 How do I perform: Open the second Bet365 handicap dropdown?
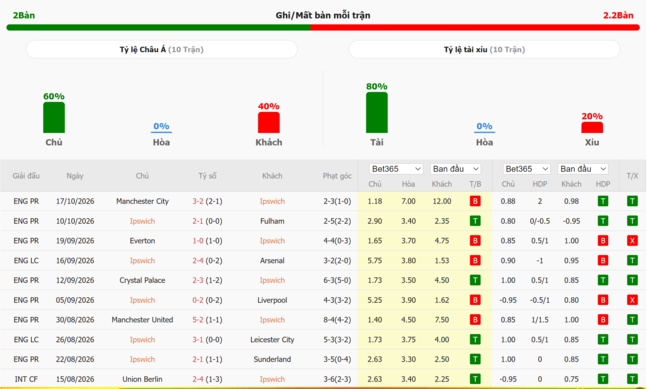click(526, 169)
